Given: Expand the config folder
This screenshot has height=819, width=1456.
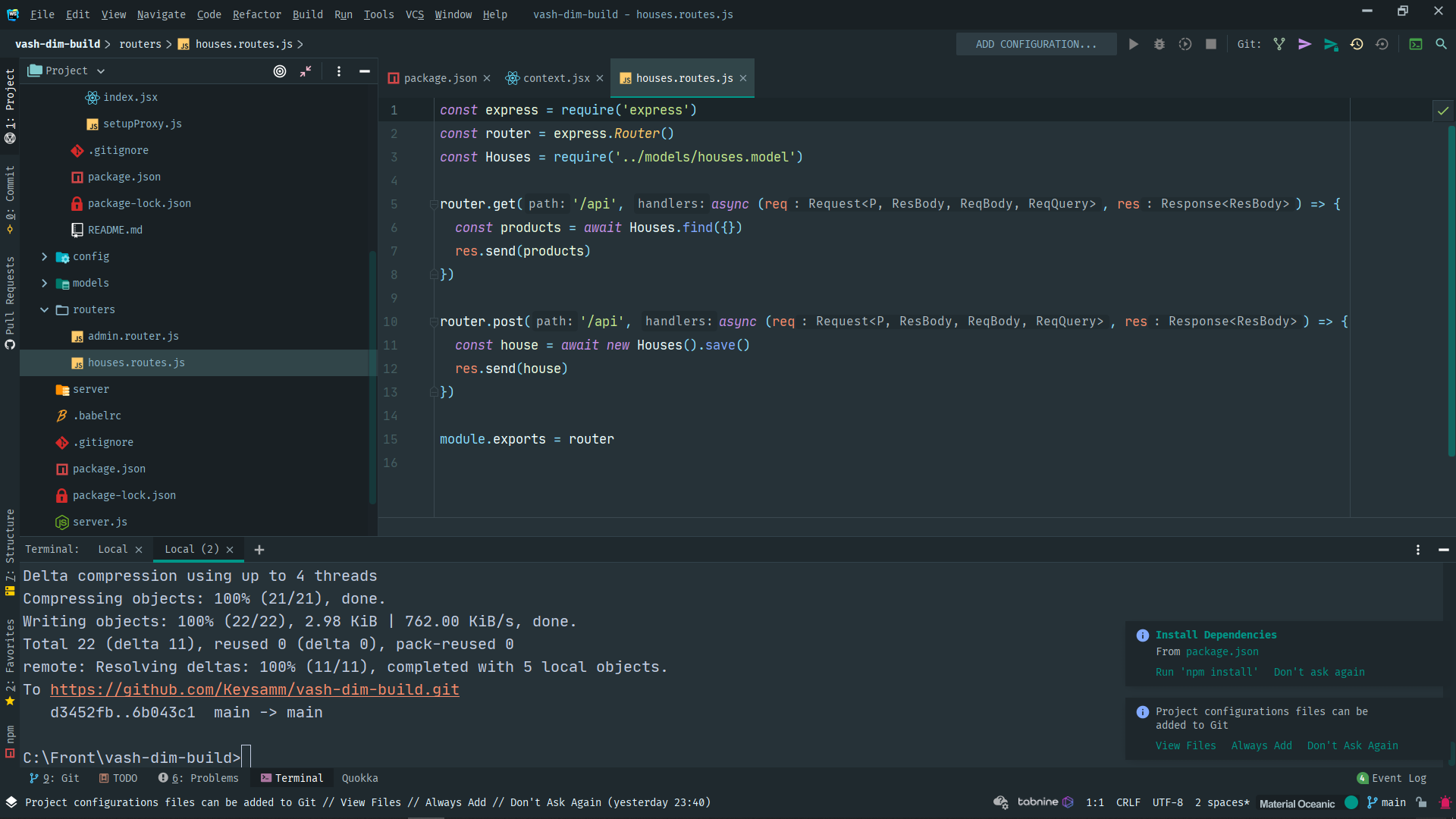Looking at the screenshot, I should (44, 257).
